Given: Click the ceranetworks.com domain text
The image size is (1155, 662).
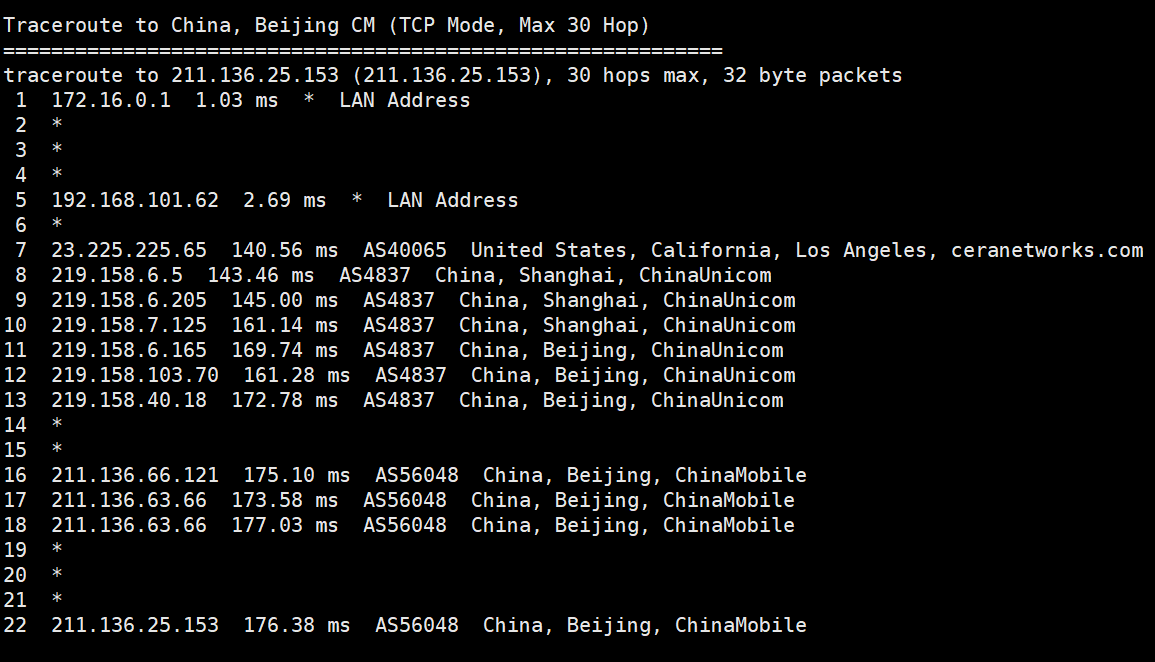Looking at the screenshot, I should coord(1047,250).
